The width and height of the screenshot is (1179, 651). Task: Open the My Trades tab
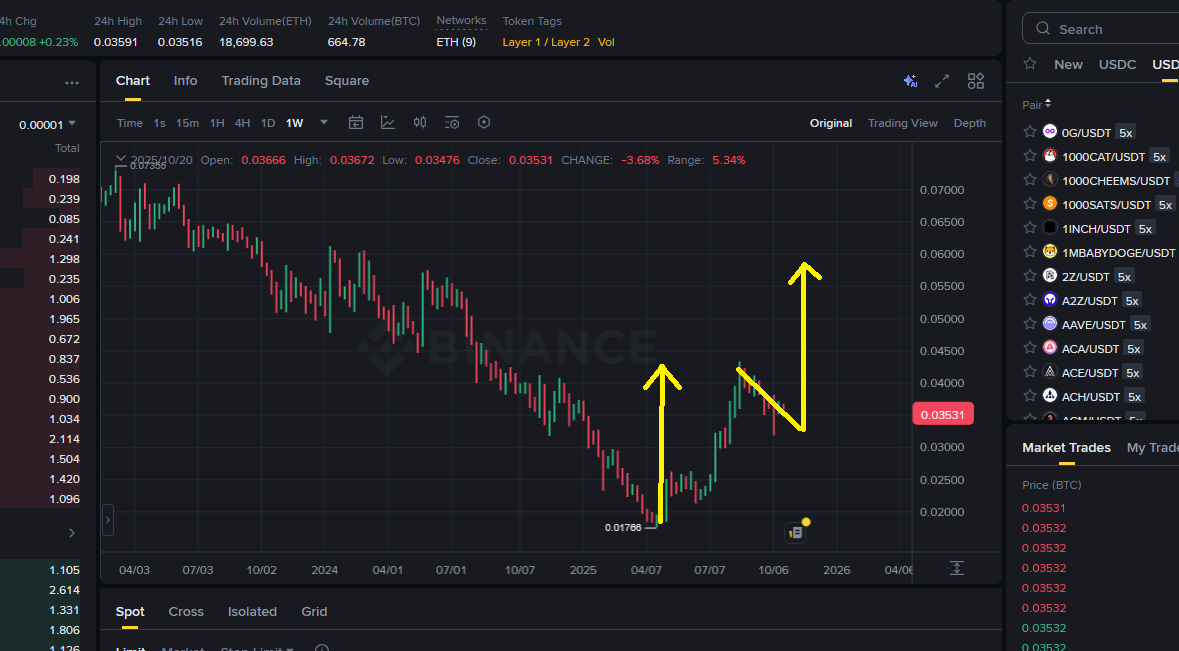click(x=1152, y=447)
